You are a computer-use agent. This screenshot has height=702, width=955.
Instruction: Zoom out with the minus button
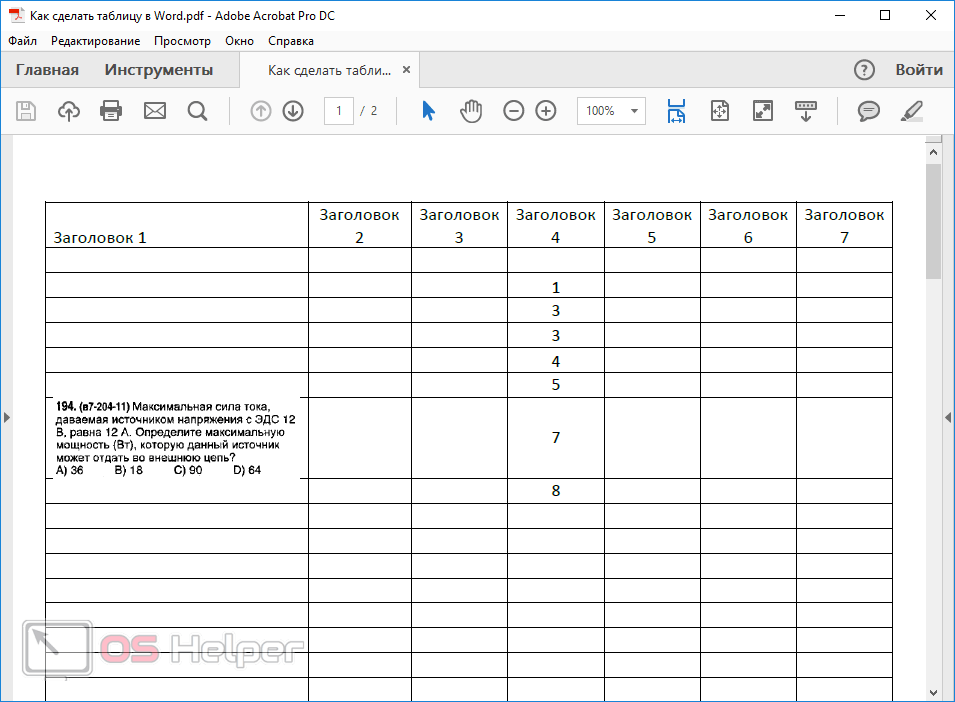[514, 111]
